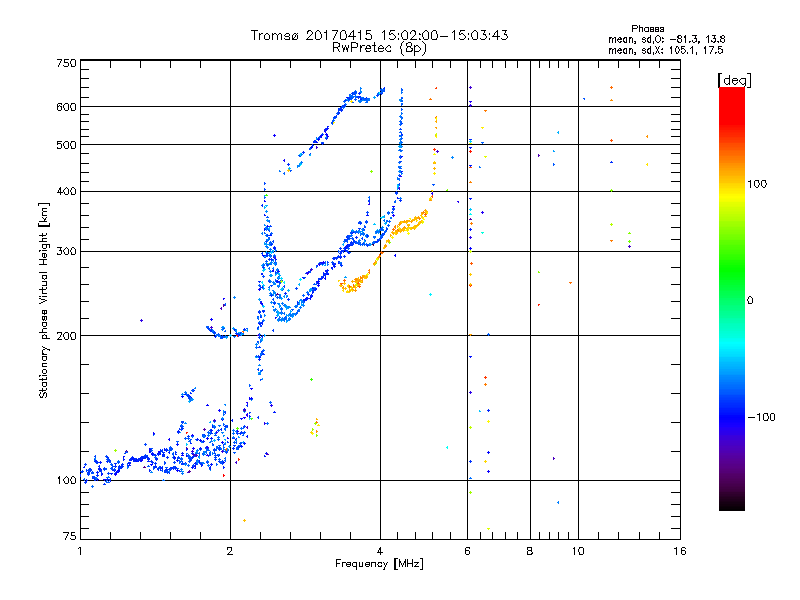Click the 'Phases' statistics heading
The image size is (800, 600).
point(647,29)
